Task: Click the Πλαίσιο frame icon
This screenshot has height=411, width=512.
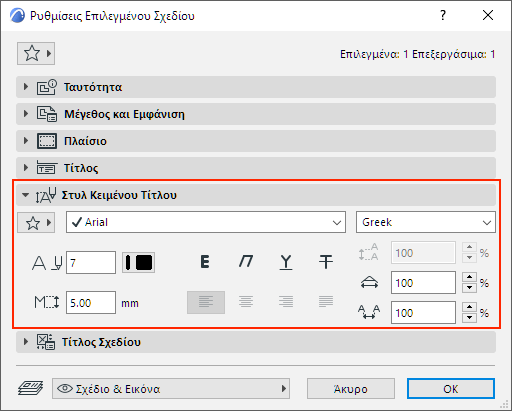Action: tap(47, 141)
